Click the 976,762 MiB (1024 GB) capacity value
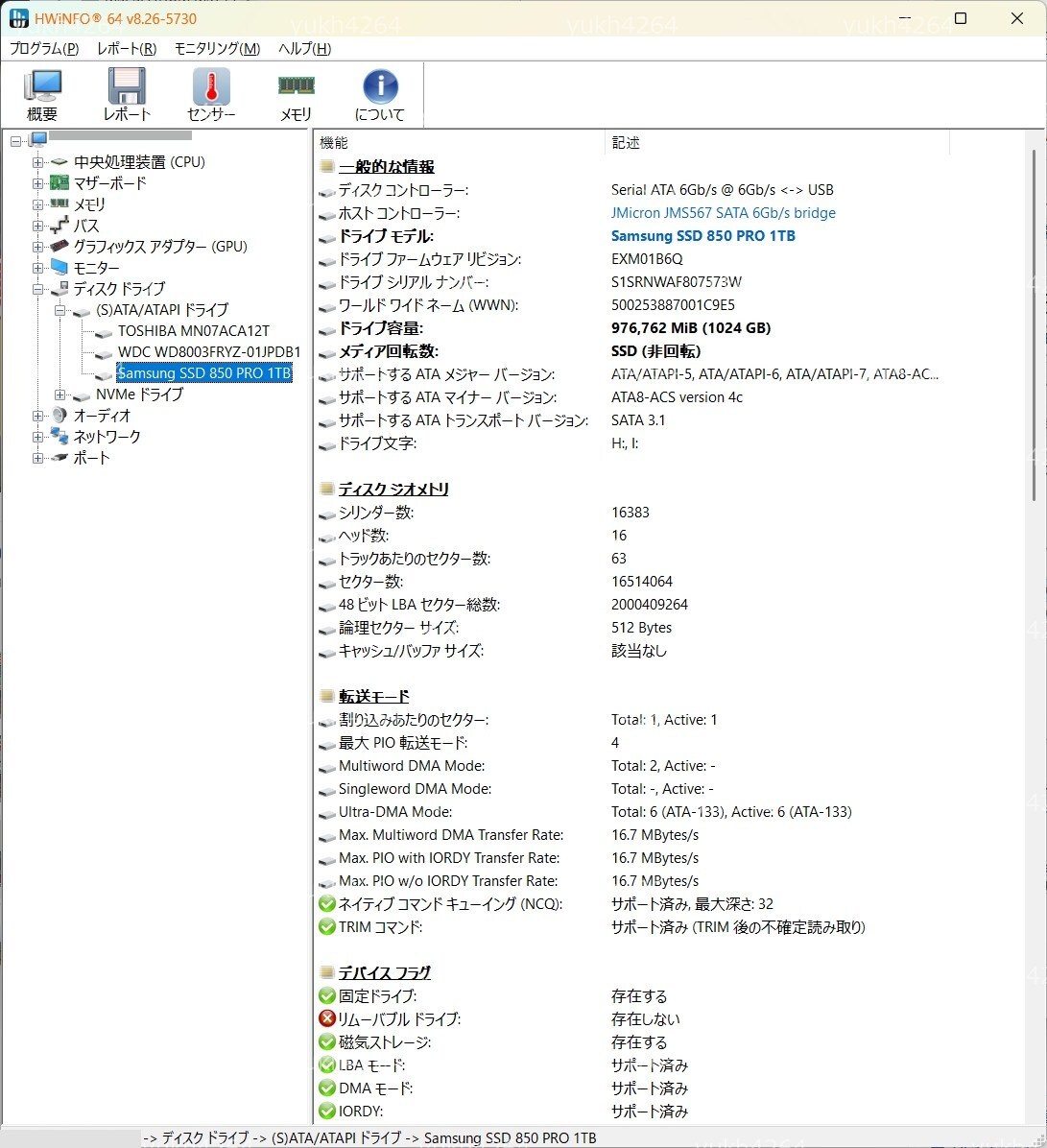Image resolution: width=1047 pixels, height=1148 pixels. point(690,328)
